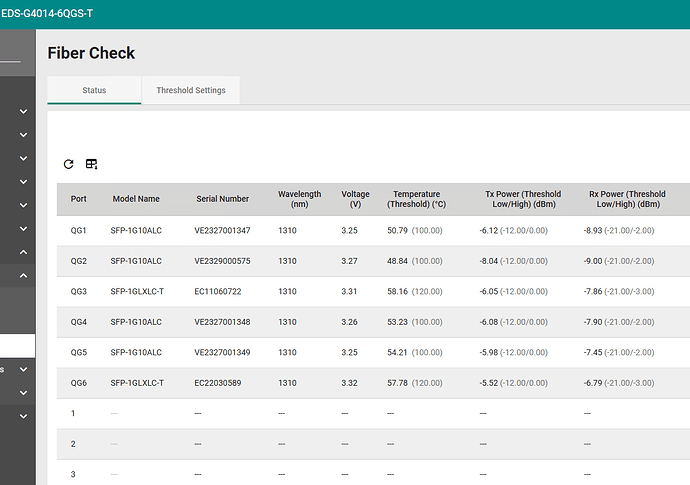Click the Voltage (V) column header
The height and width of the screenshot is (485, 690).
[x=355, y=199]
